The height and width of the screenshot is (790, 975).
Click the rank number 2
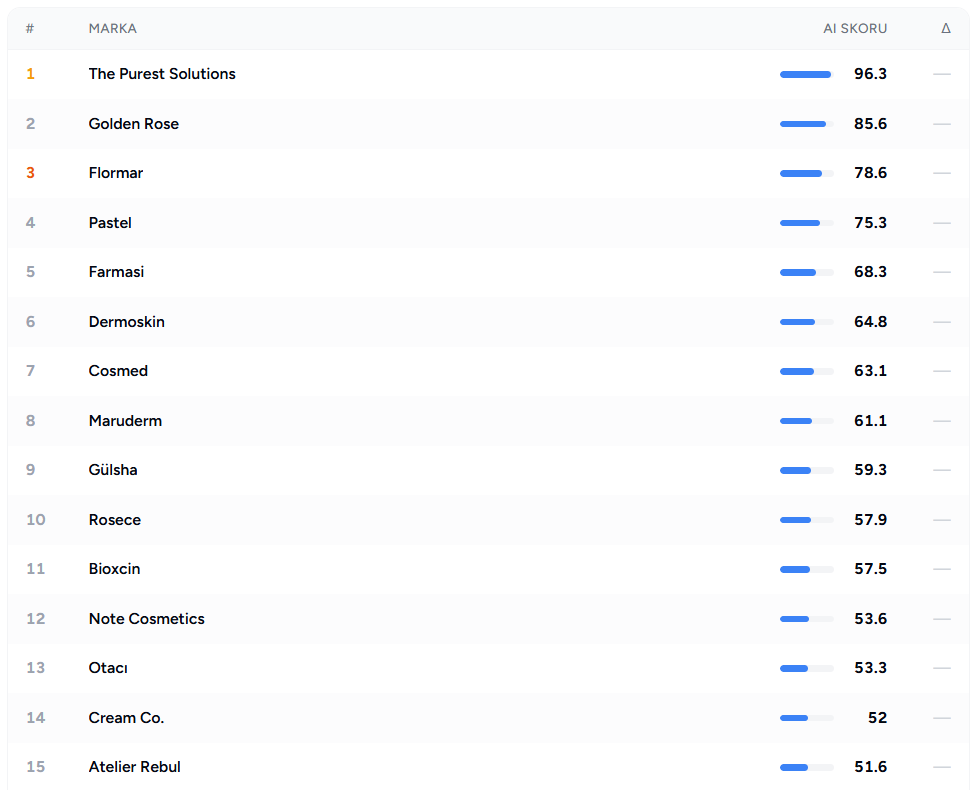click(30, 124)
